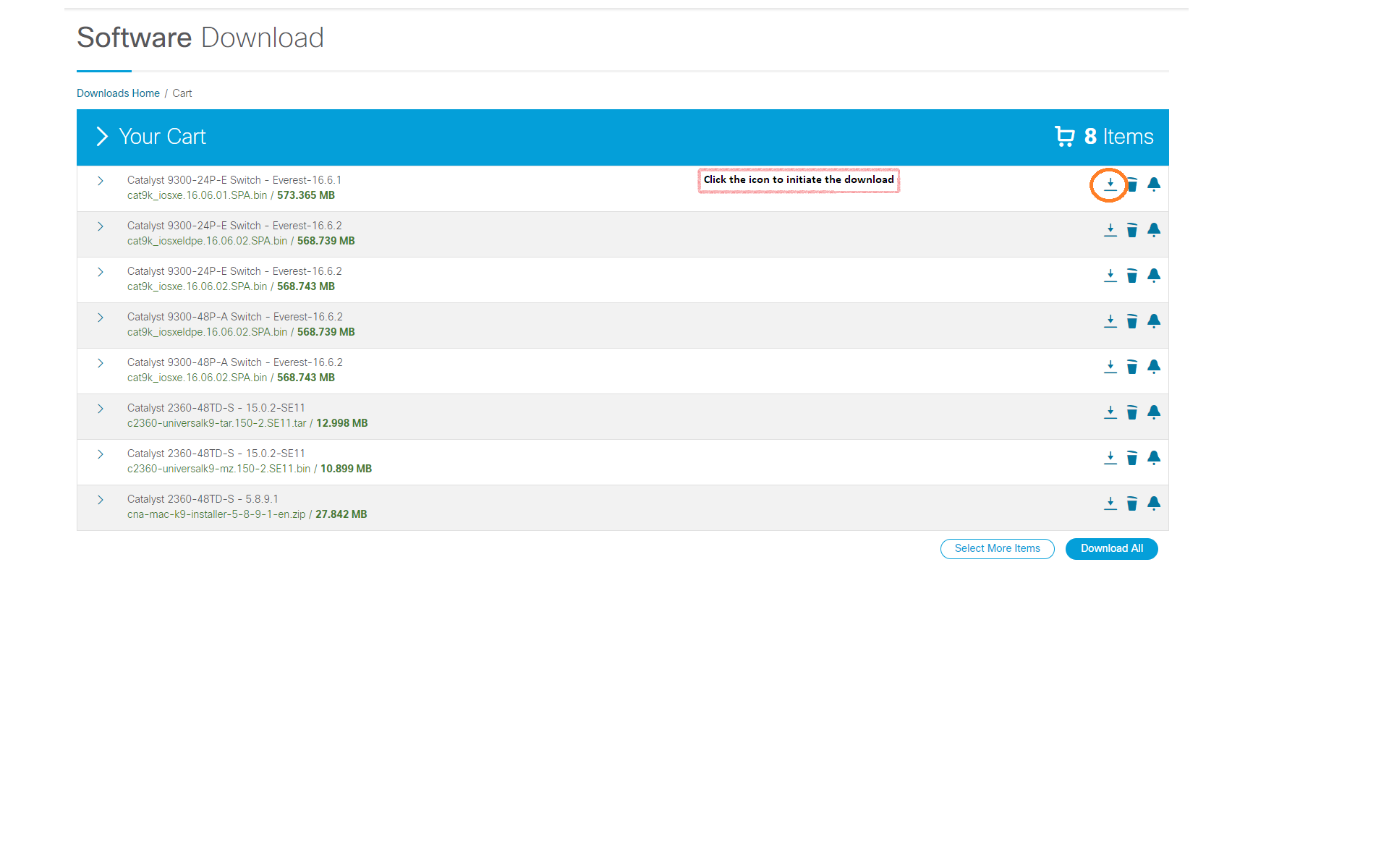The height and width of the screenshot is (868, 1389).
Task: Expand the c2360-universalk9-tar row chevron
Action: pyautogui.click(x=101, y=409)
